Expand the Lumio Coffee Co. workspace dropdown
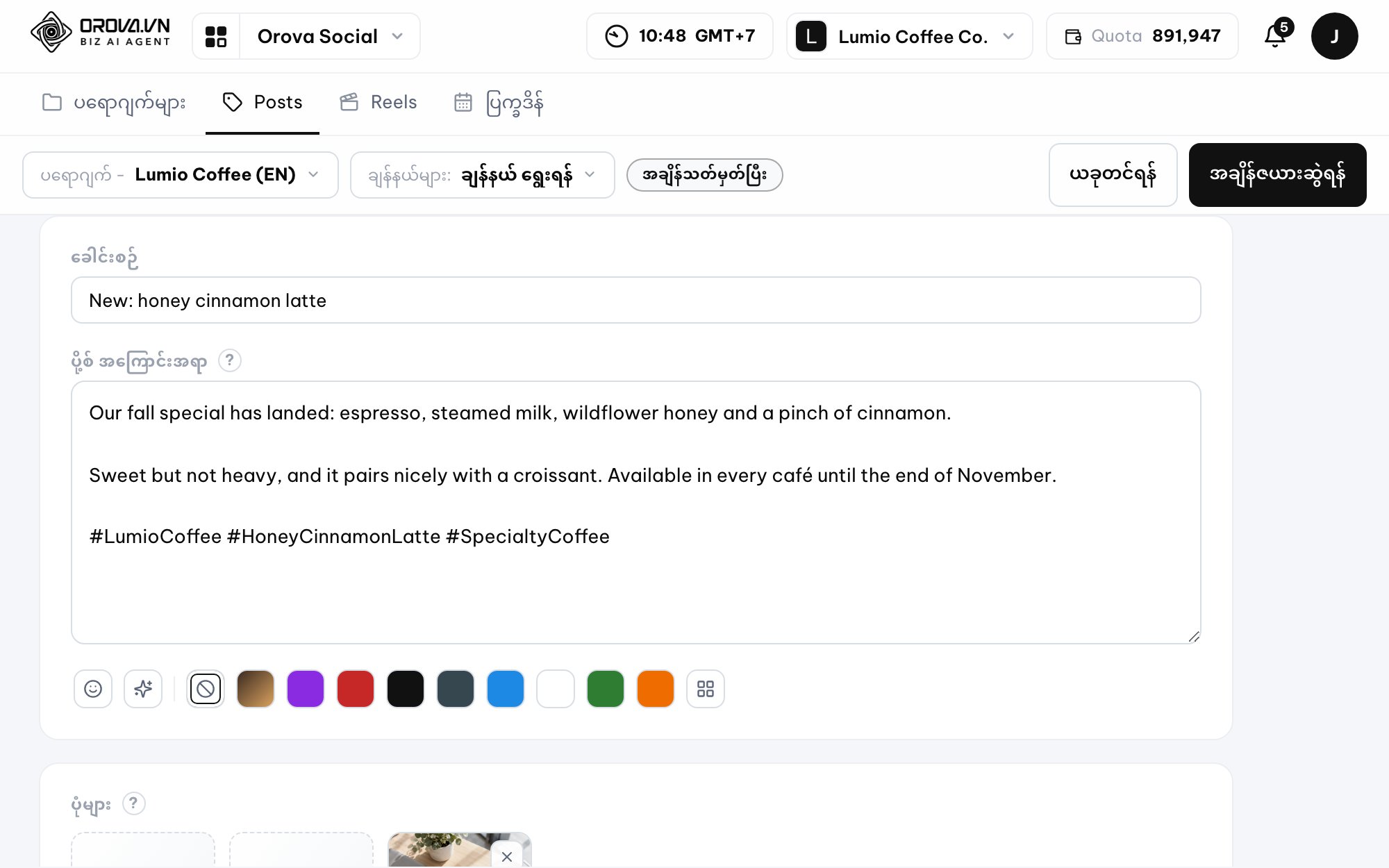1389x868 pixels. coord(910,36)
